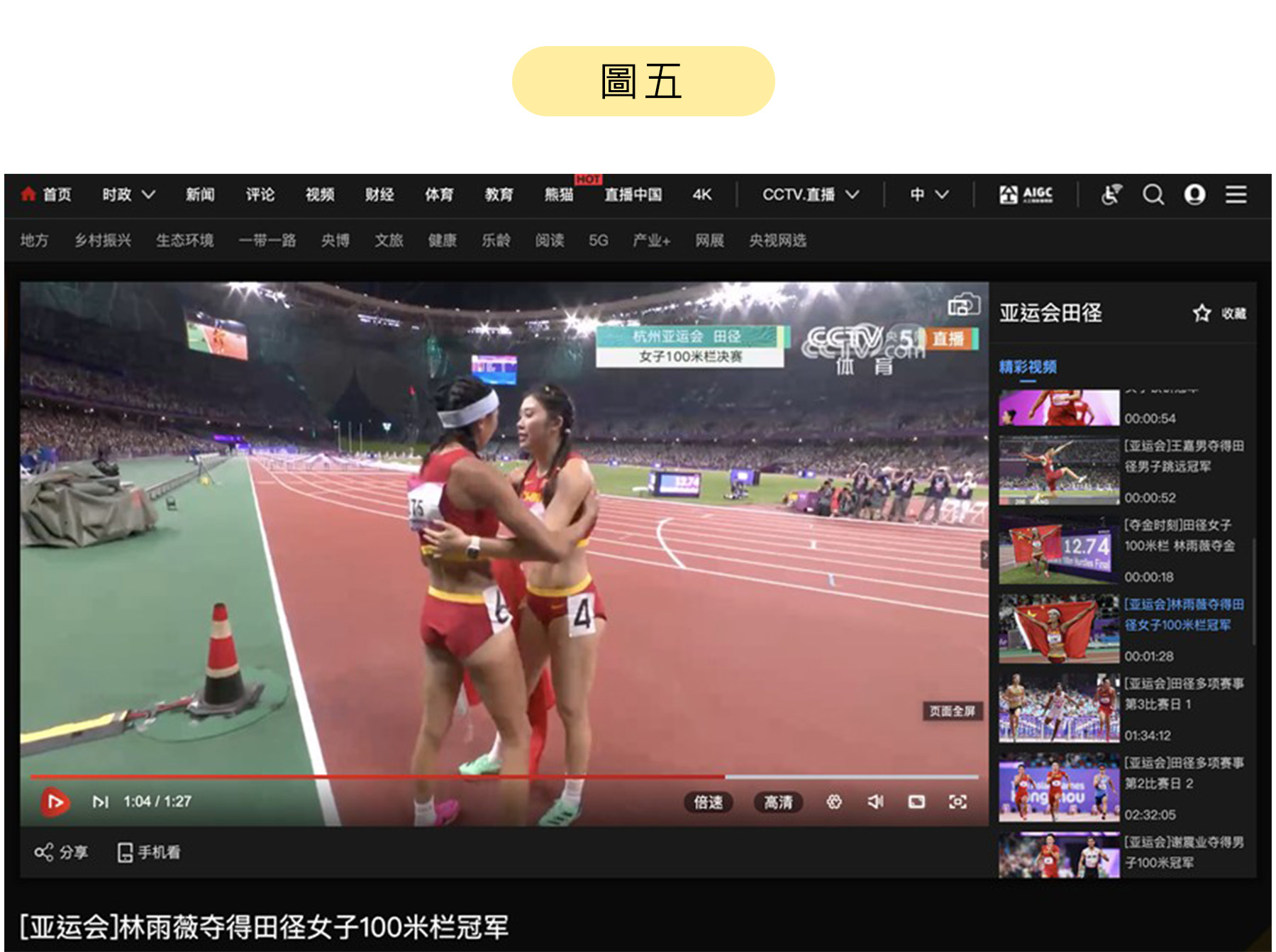Open the 评论 menu item

tap(260, 194)
